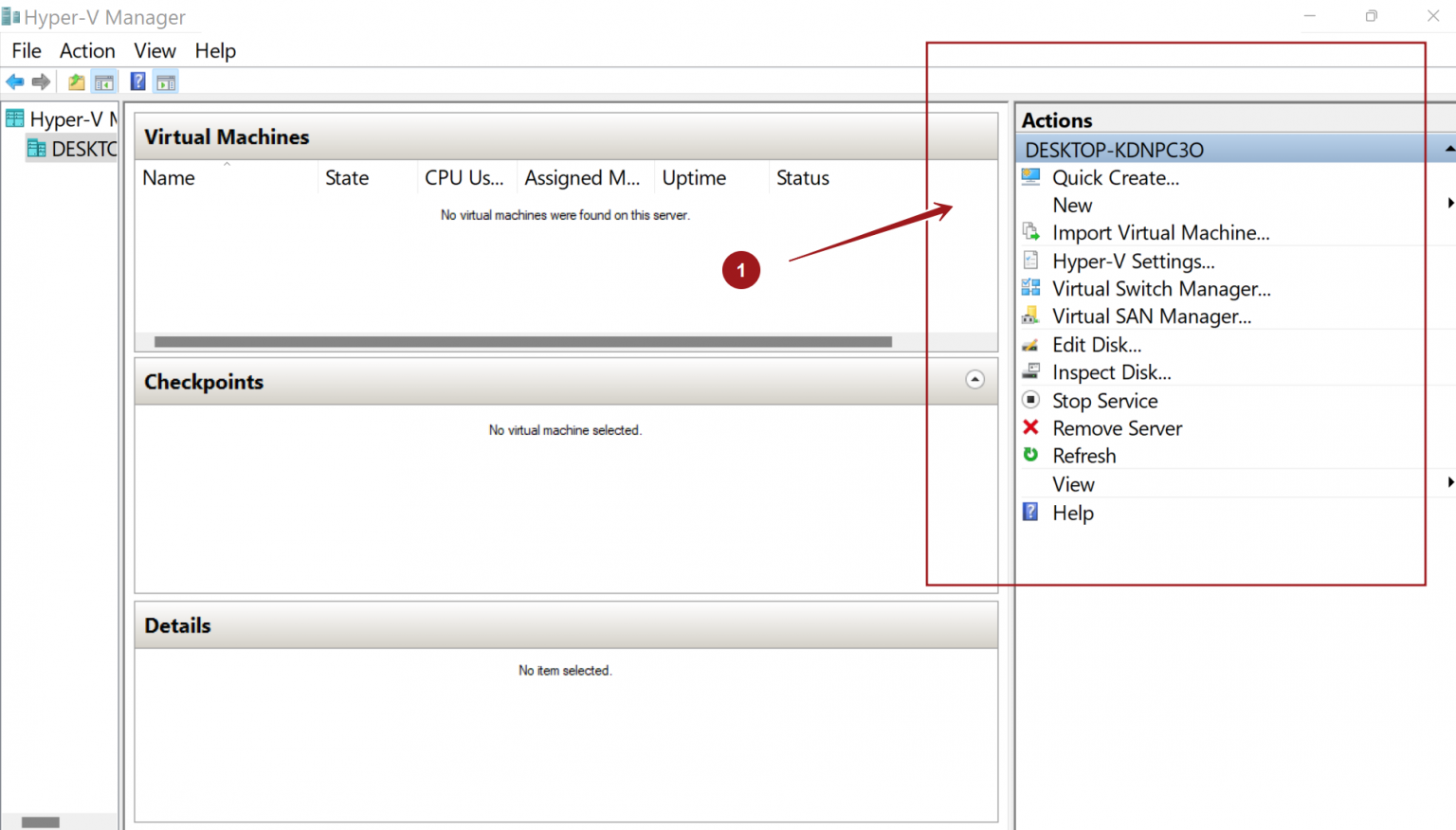Viewport: 1456px width, 830px height.
Task: Expand the New submenu arrow
Action: tap(1449, 202)
